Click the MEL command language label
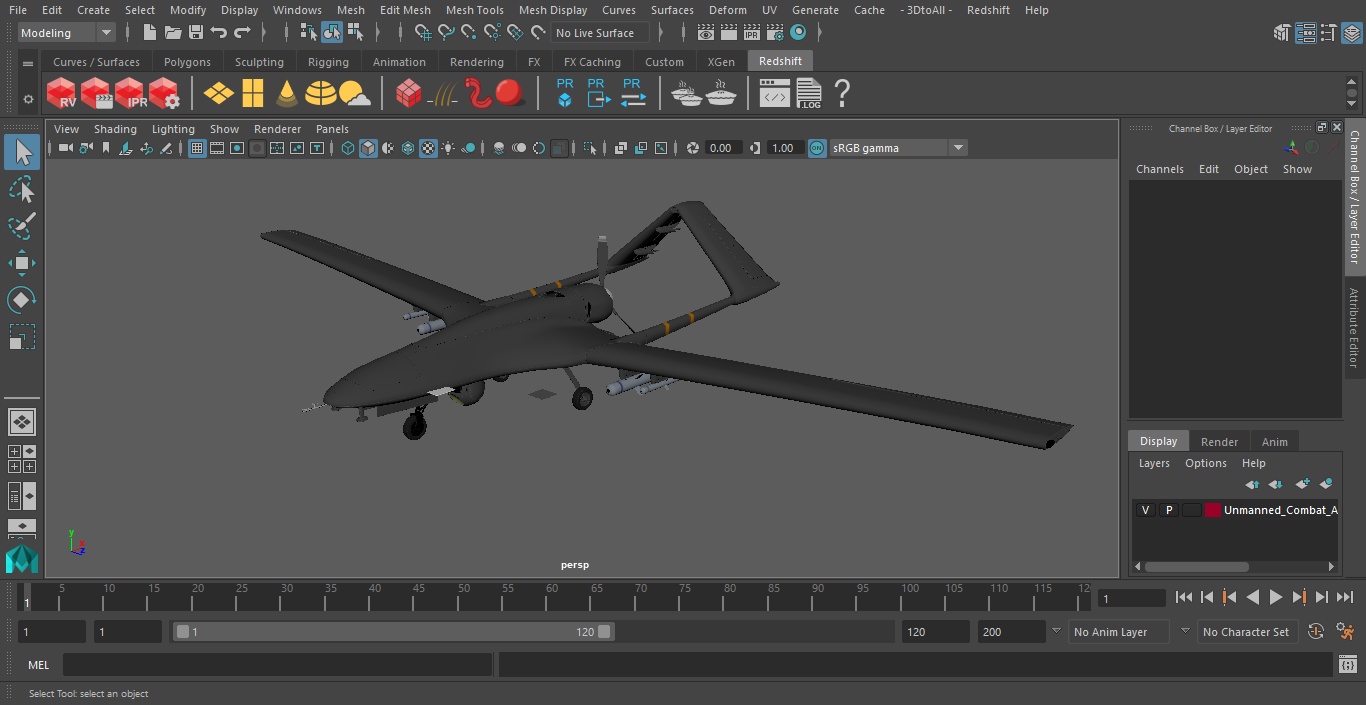Viewport: 1366px width, 705px height. [x=39, y=665]
